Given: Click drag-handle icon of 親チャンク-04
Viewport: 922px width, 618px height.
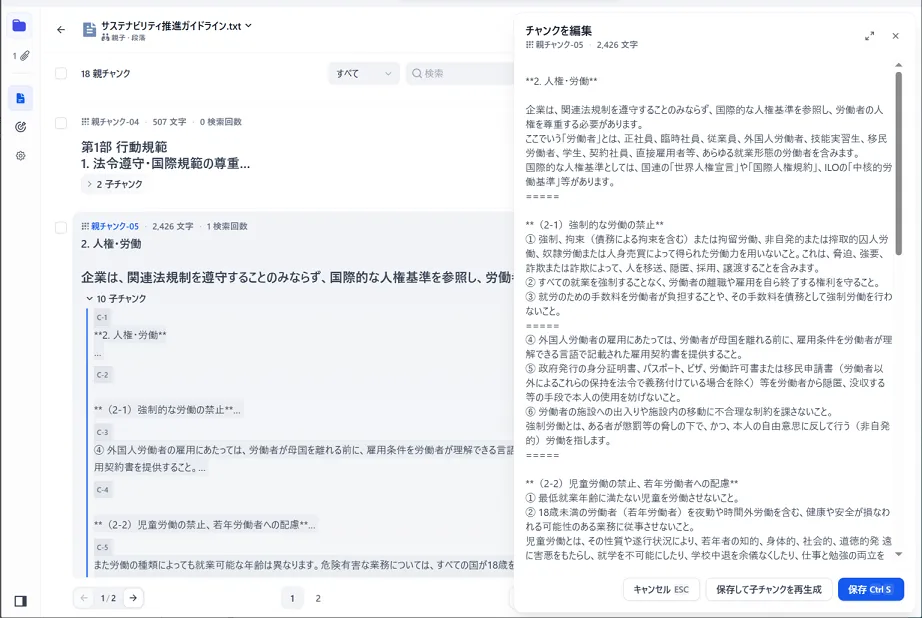Looking at the screenshot, I should coord(85,122).
